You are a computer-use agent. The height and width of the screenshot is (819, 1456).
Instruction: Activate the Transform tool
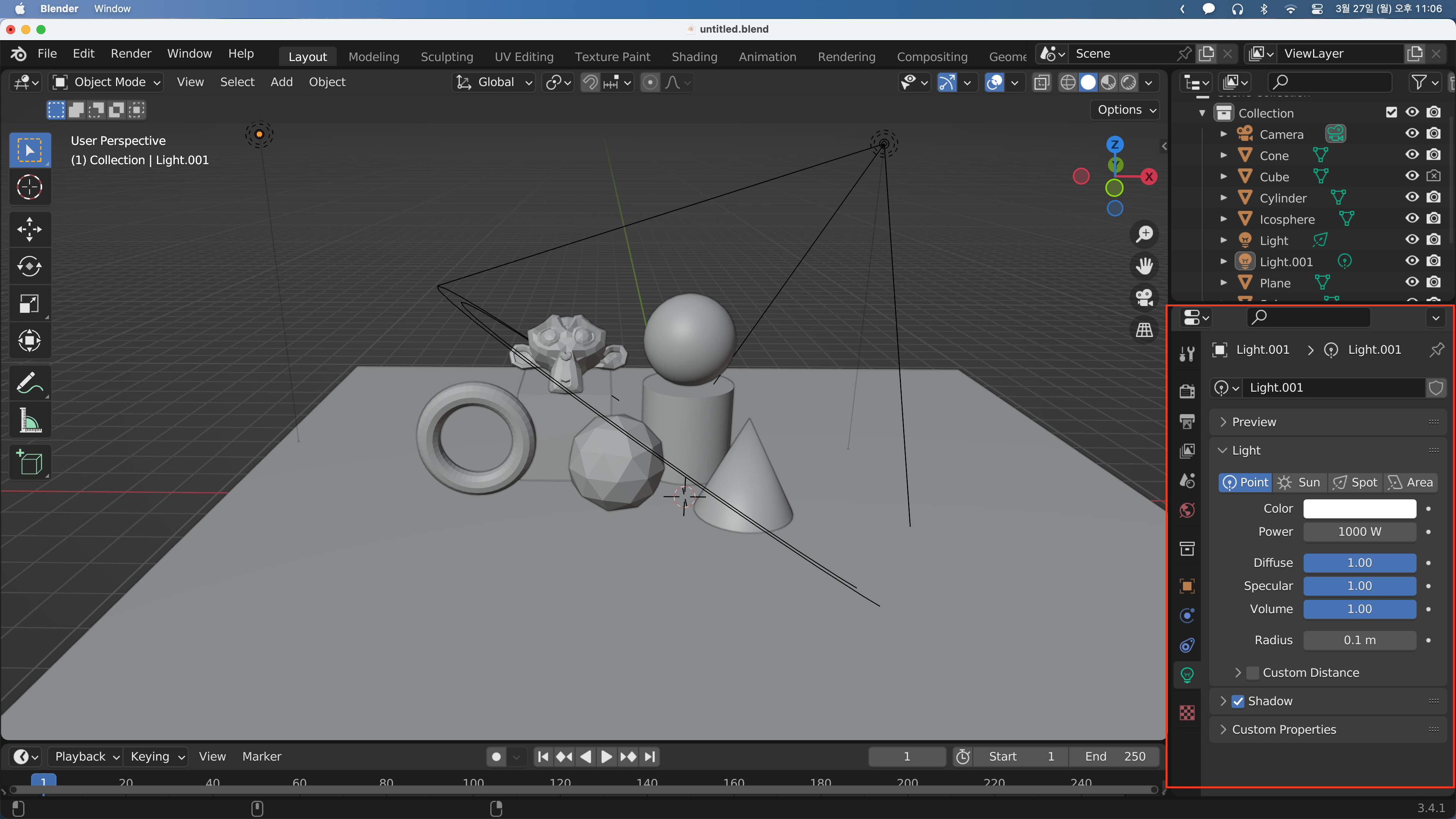30,341
